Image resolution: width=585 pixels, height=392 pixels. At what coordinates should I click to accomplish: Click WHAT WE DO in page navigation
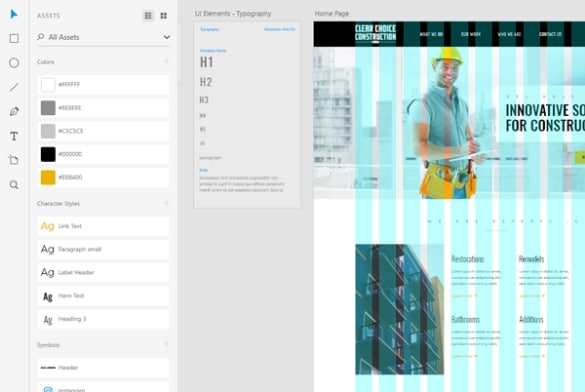coord(431,34)
